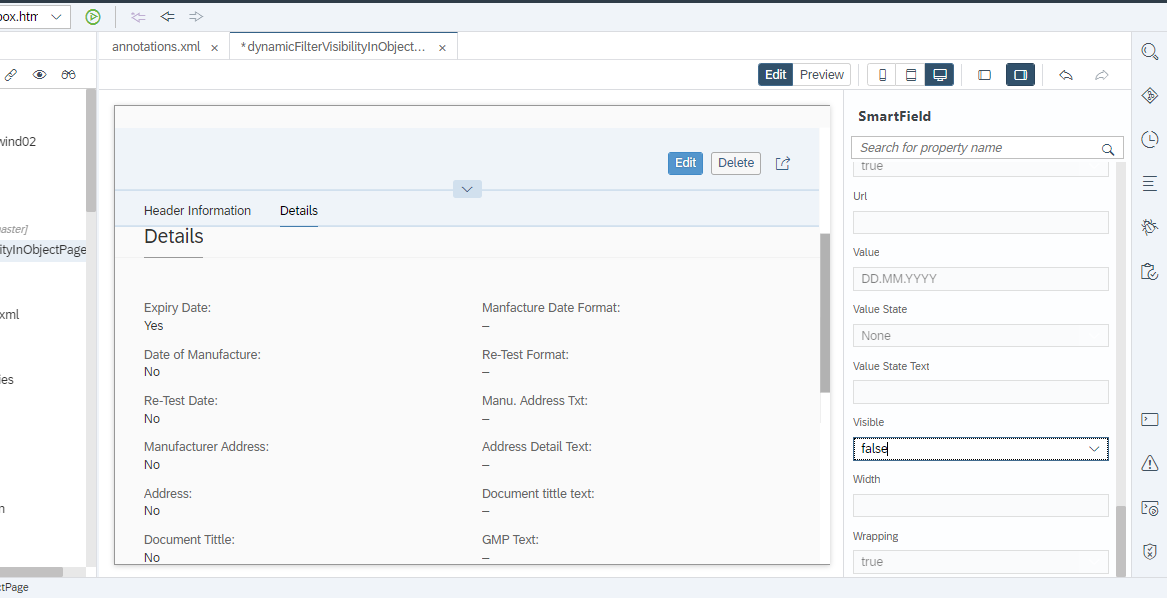Run the application with the green play icon
The height and width of the screenshot is (598, 1167).
93,17
